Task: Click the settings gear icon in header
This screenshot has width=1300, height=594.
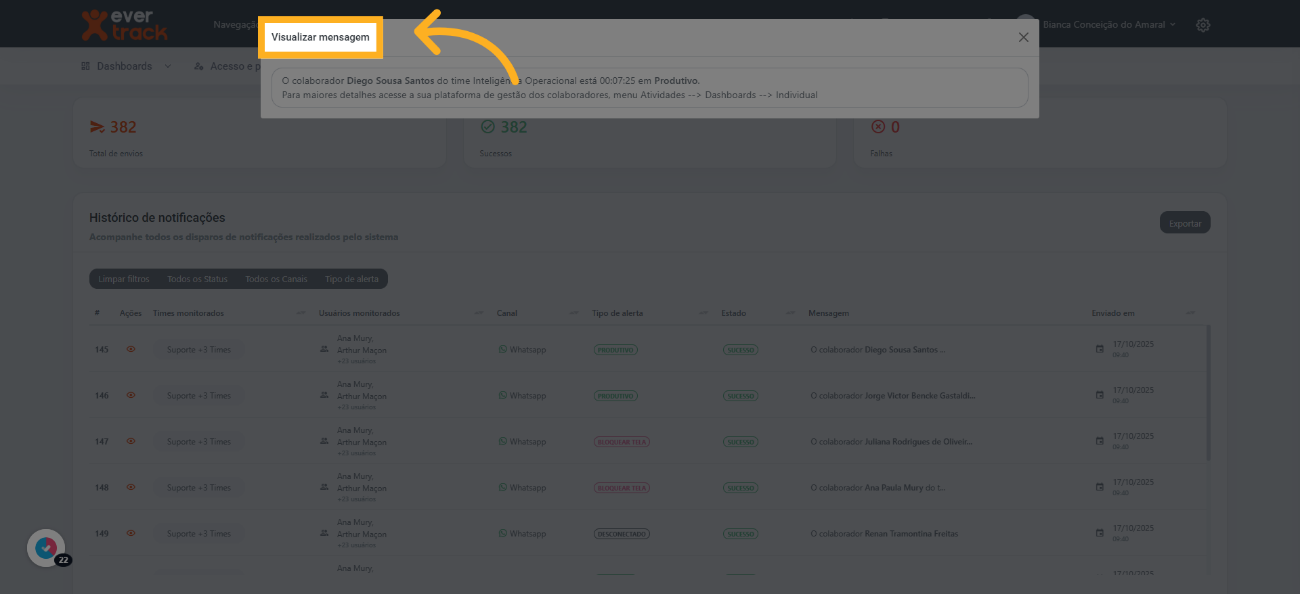Action: [1203, 25]
